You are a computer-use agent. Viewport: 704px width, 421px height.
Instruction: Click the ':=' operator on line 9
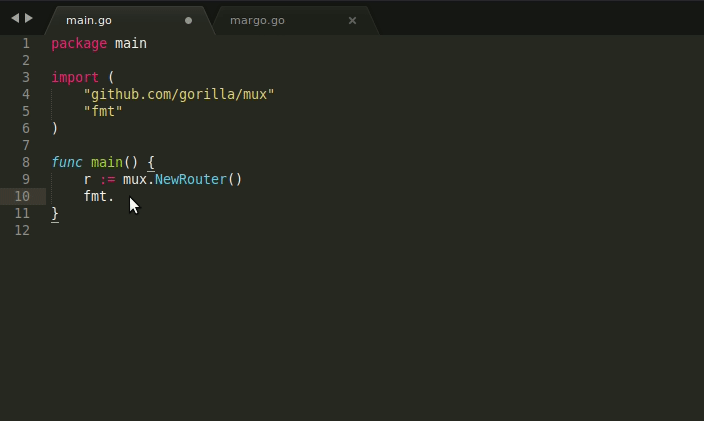(107, 180)
